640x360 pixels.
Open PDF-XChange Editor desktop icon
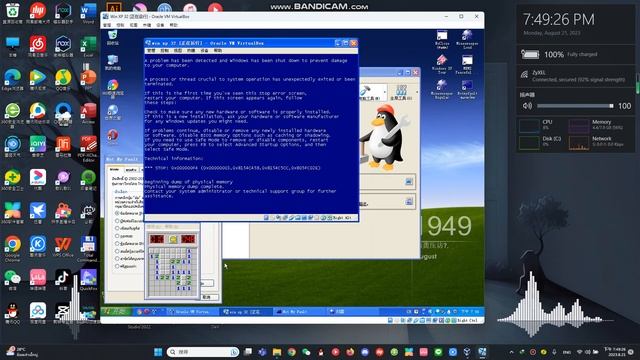[x=88, y=148]
